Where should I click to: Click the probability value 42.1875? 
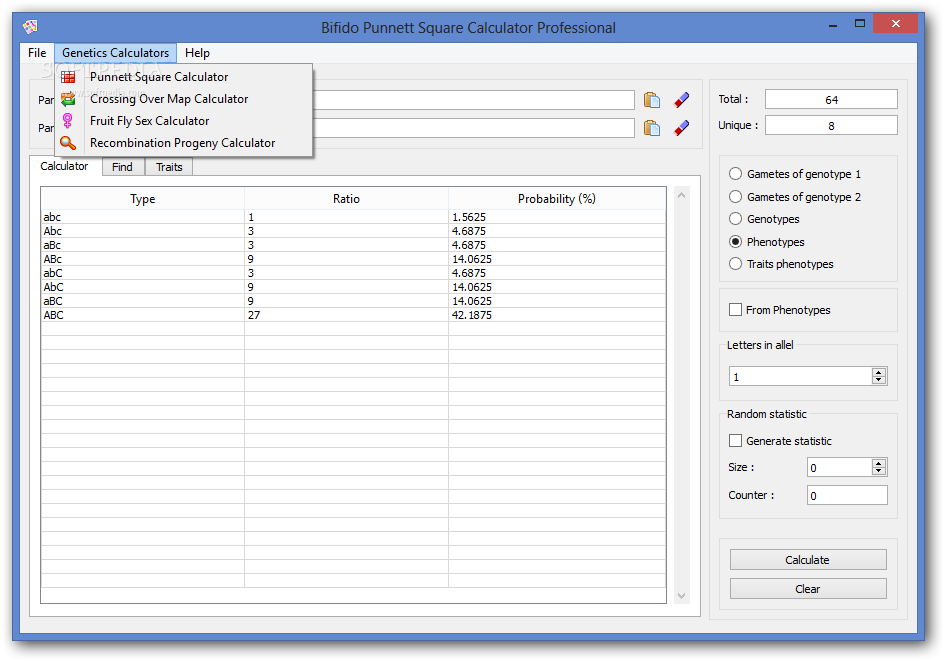point(472,315)
